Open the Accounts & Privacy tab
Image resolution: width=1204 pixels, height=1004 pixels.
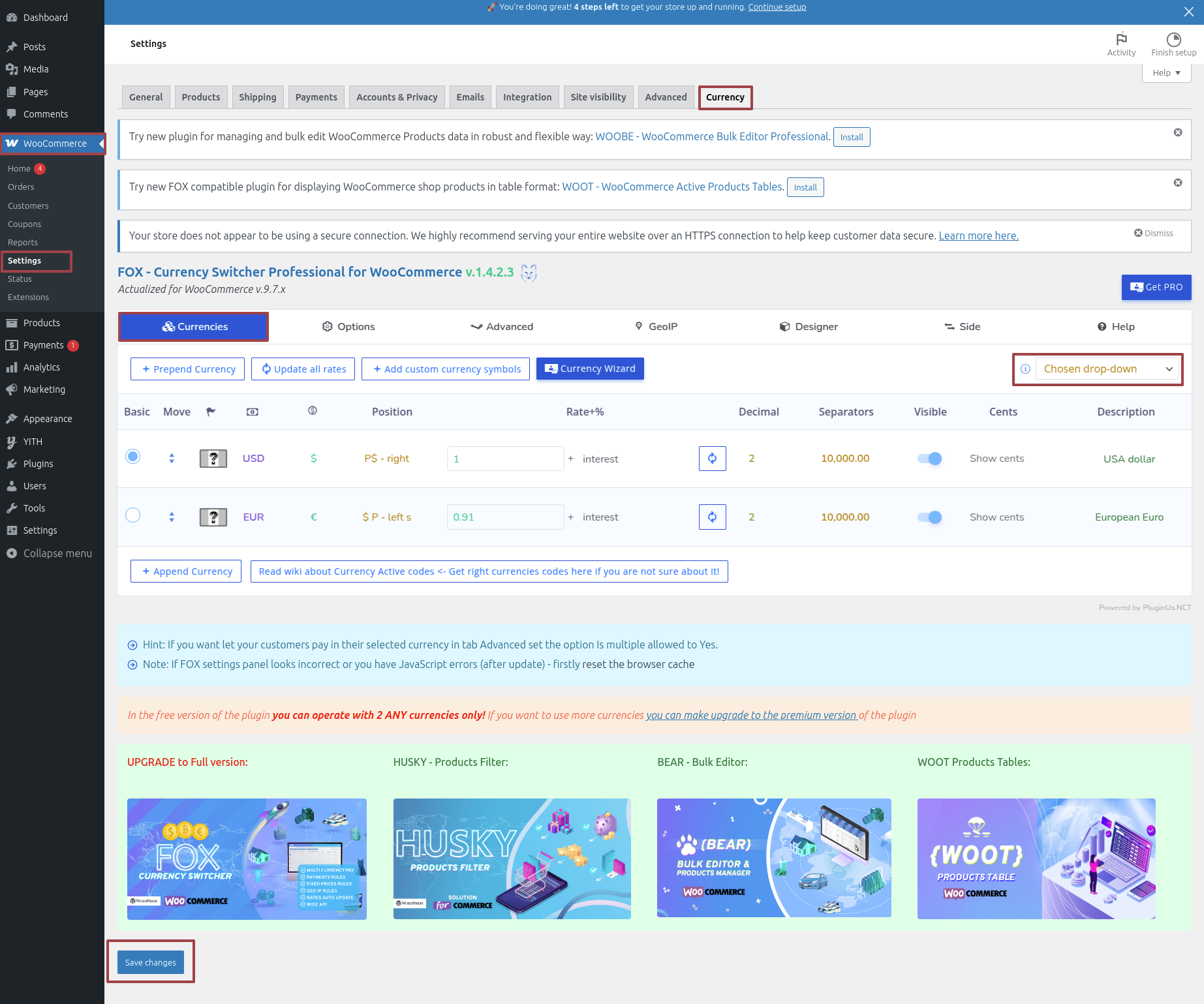point(397,97)
